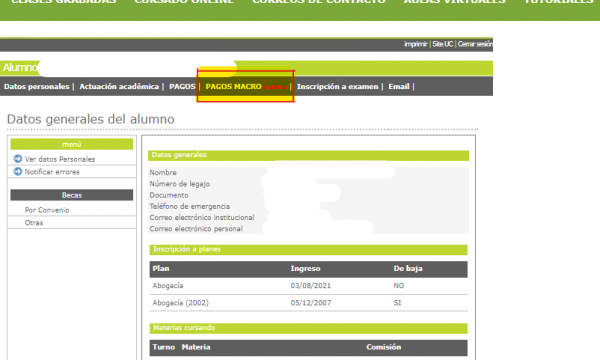
Task: Click the Alumno label in green bar
Action: [20, 68]
